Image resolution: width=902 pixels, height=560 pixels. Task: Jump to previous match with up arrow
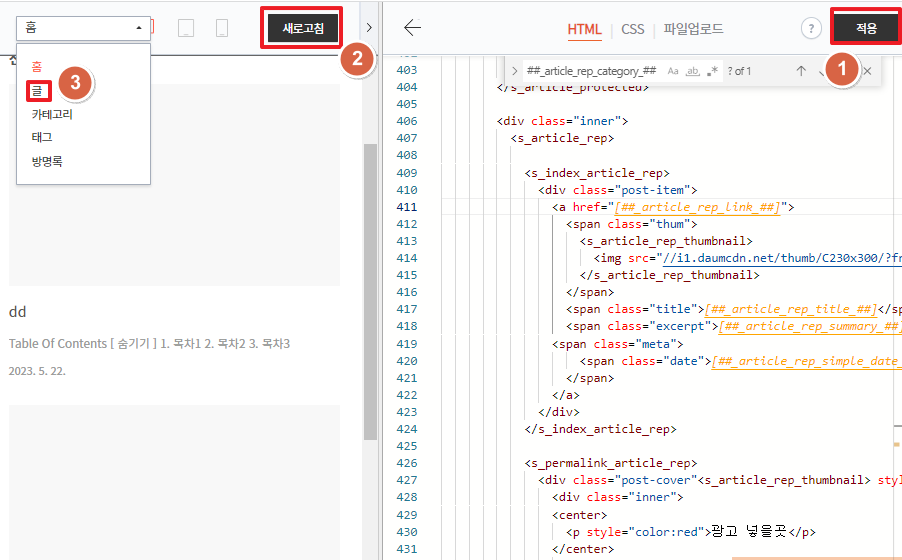[801, 71]
